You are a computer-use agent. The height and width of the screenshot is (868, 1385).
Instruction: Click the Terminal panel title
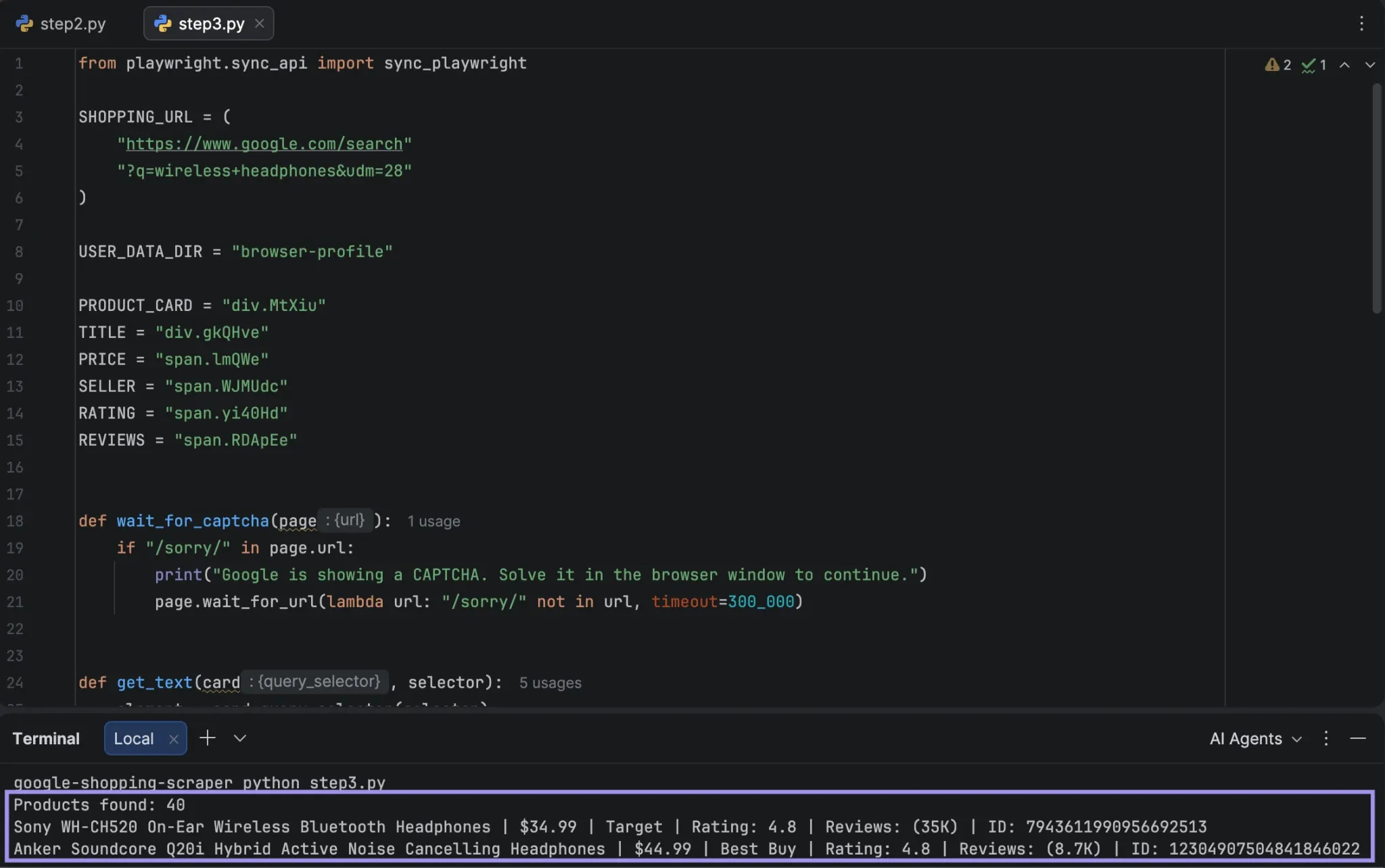46,738
